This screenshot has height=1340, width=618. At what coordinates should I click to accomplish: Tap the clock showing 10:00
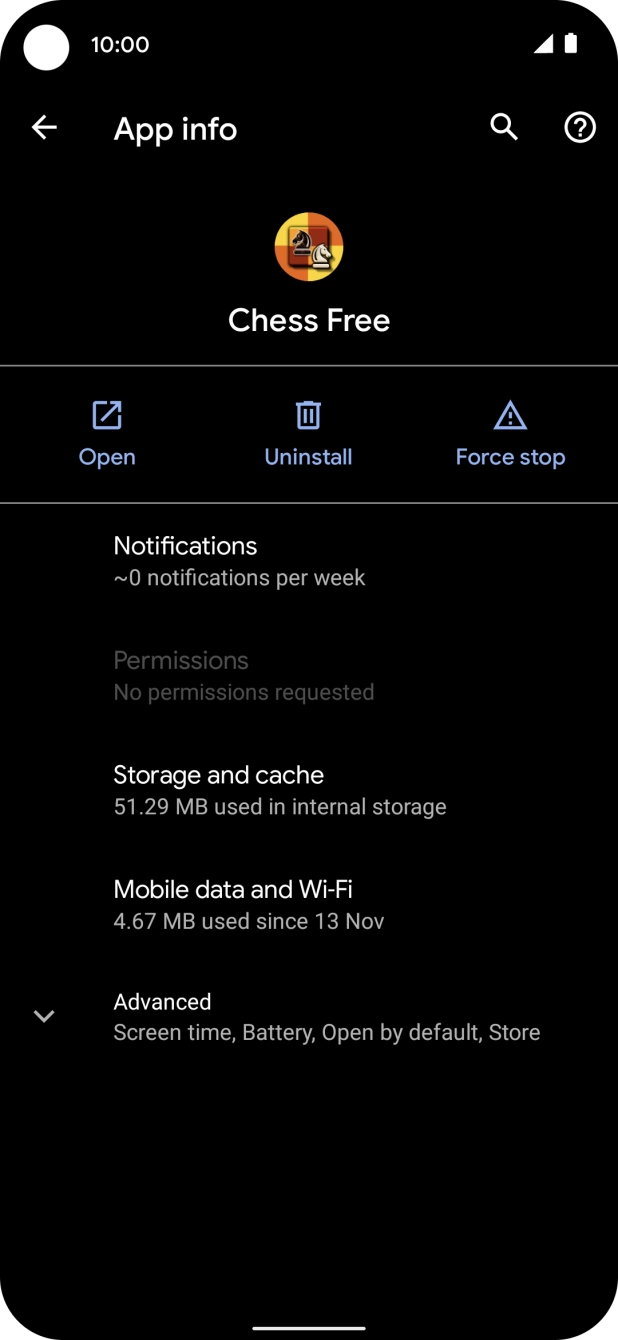[120, 44]
